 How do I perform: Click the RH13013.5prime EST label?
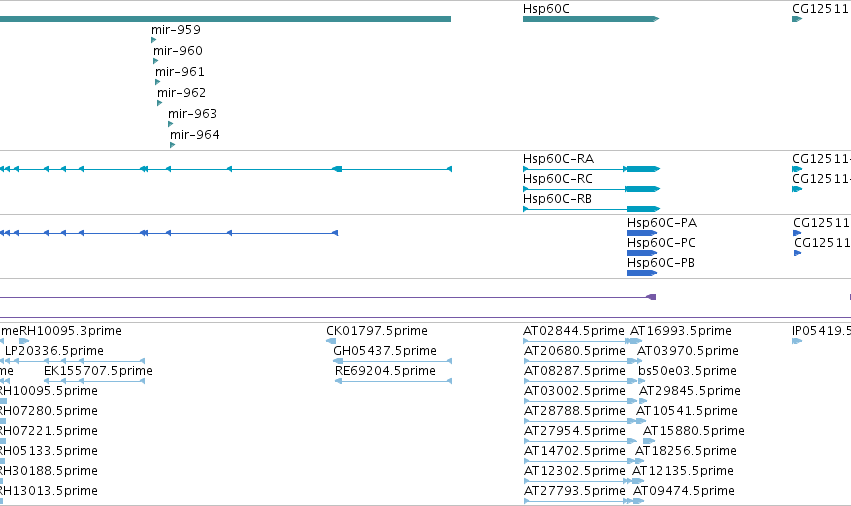49,491
